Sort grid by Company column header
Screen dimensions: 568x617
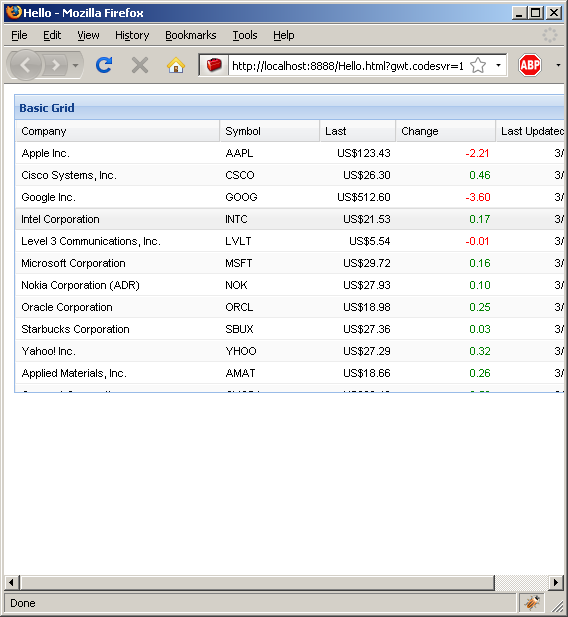[117, 131]
